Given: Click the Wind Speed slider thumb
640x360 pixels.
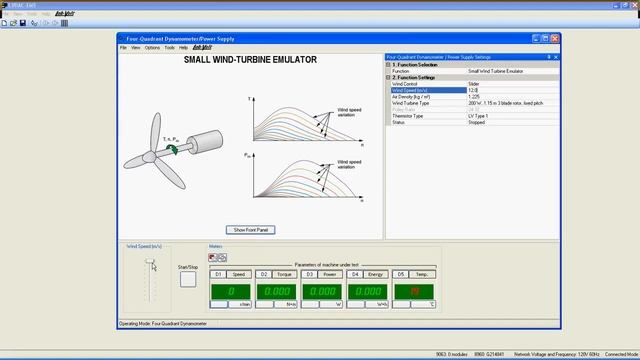Looking at the screenshot, I should pos(150,261).
